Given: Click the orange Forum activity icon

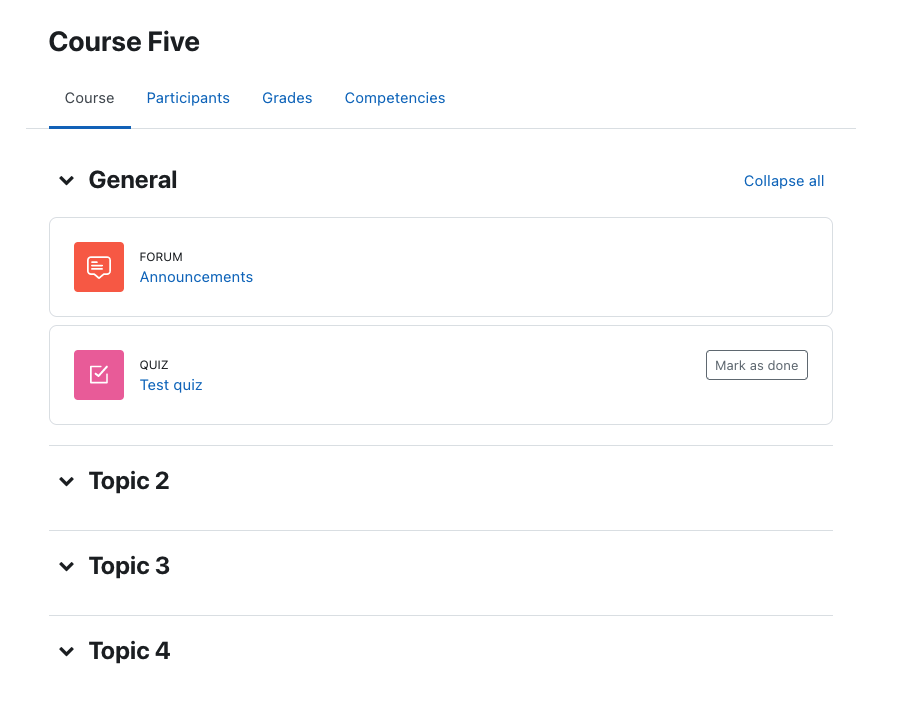Looking at the screenshot, I should [99, 267].
